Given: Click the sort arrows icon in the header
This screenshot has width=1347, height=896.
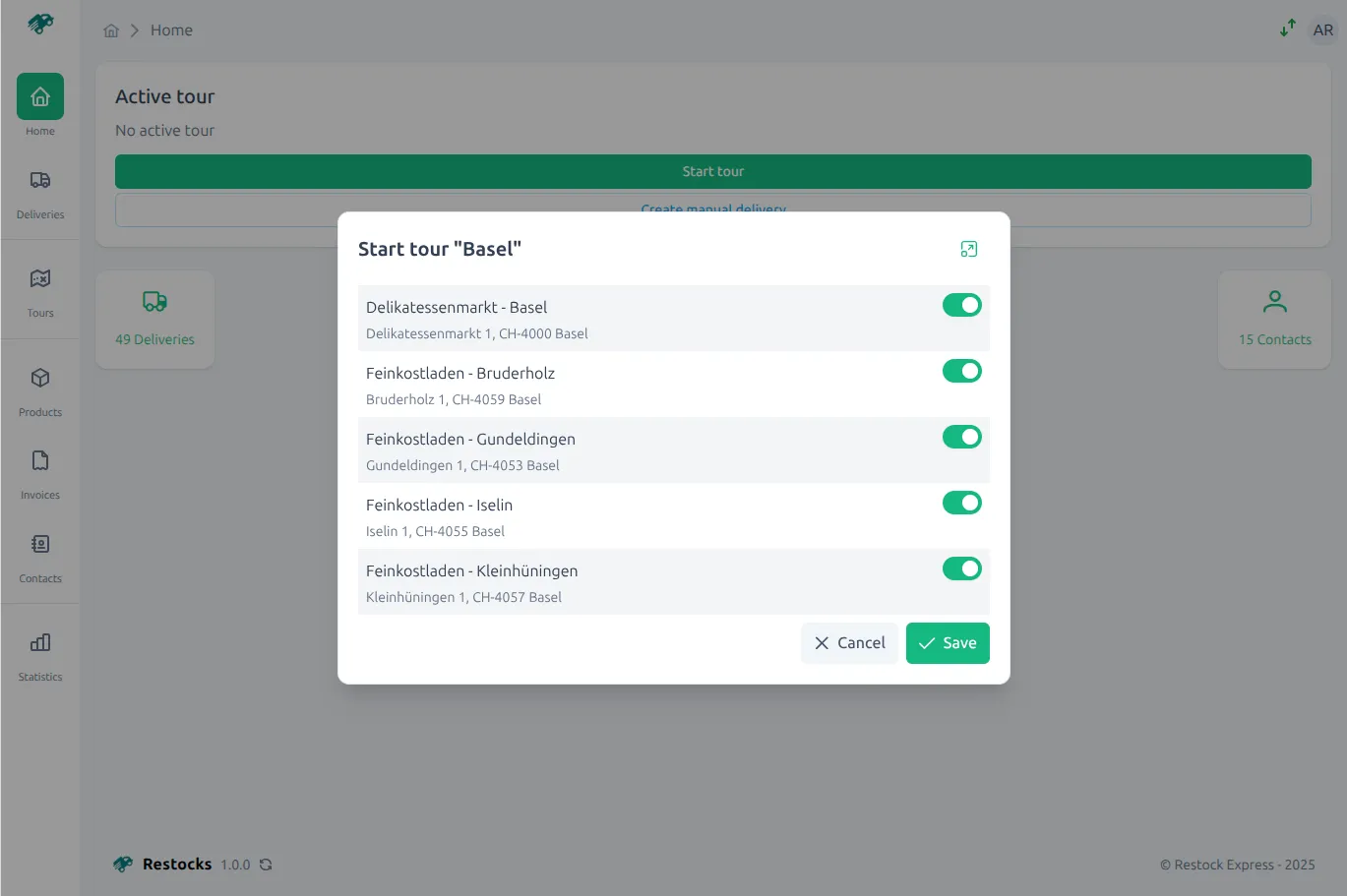Looking at the screenshot, I should coord(1287,30).
